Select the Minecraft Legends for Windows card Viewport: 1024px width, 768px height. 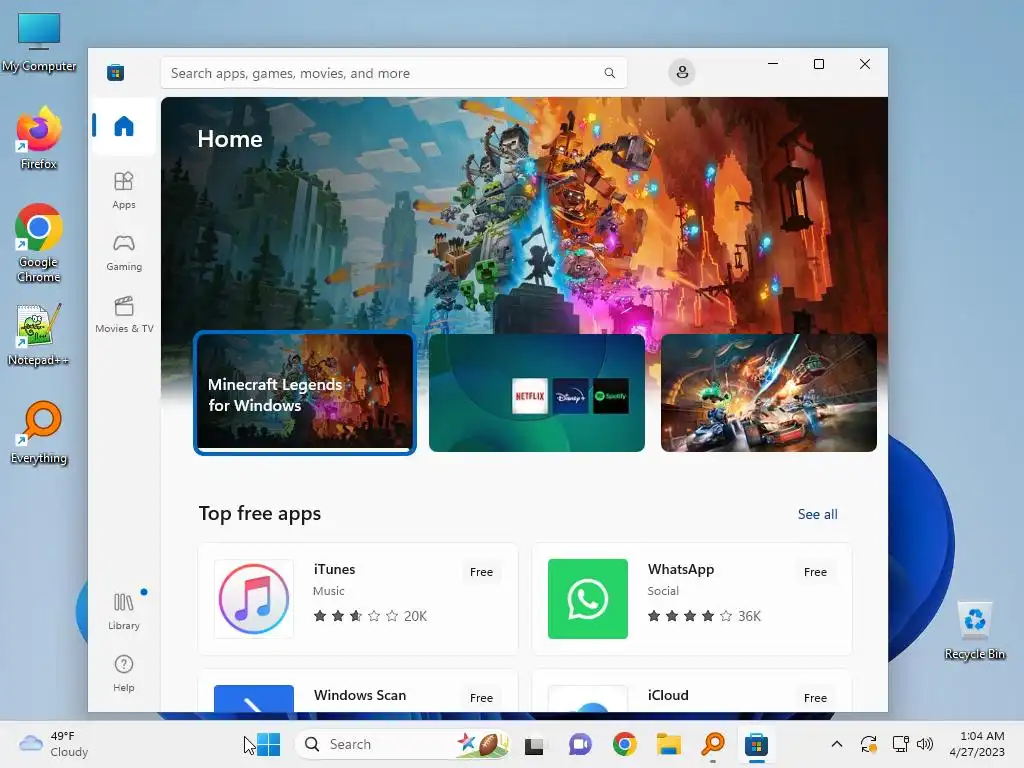coord(304,392)
